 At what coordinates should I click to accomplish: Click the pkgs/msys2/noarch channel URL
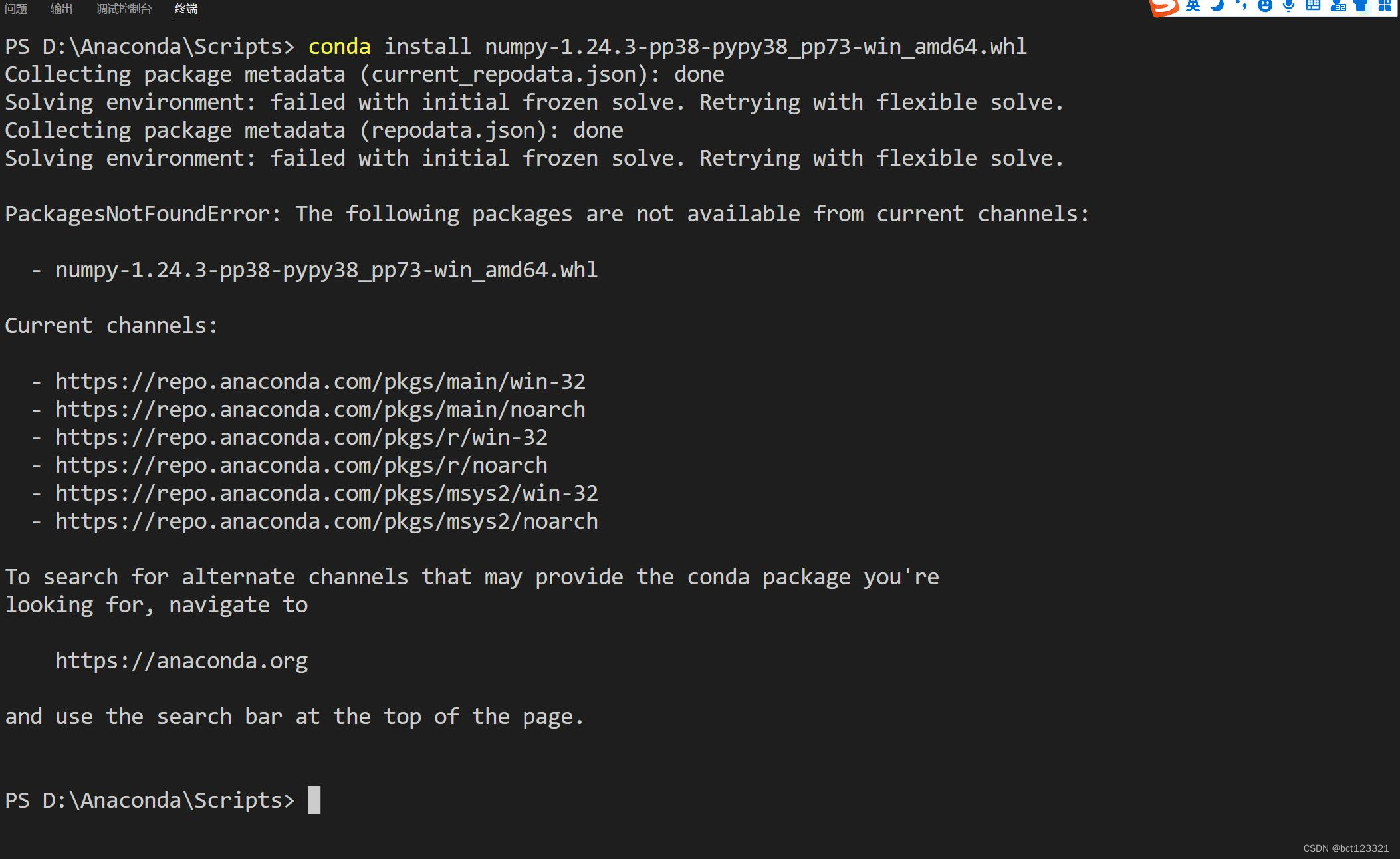click(x=326, y=521)
